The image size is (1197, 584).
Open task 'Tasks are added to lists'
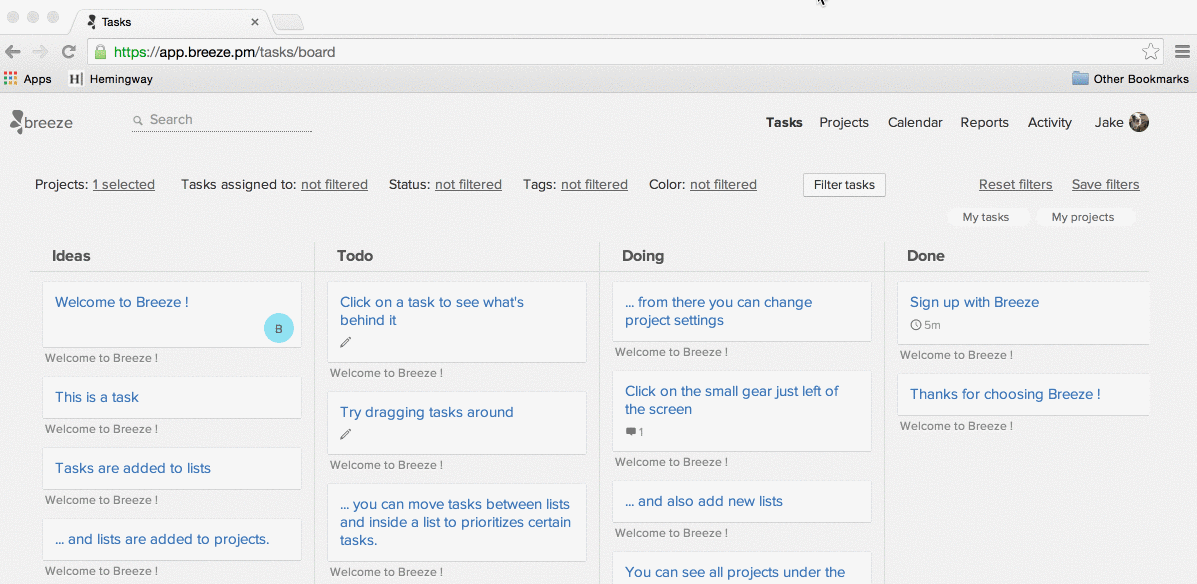point(133,468)
